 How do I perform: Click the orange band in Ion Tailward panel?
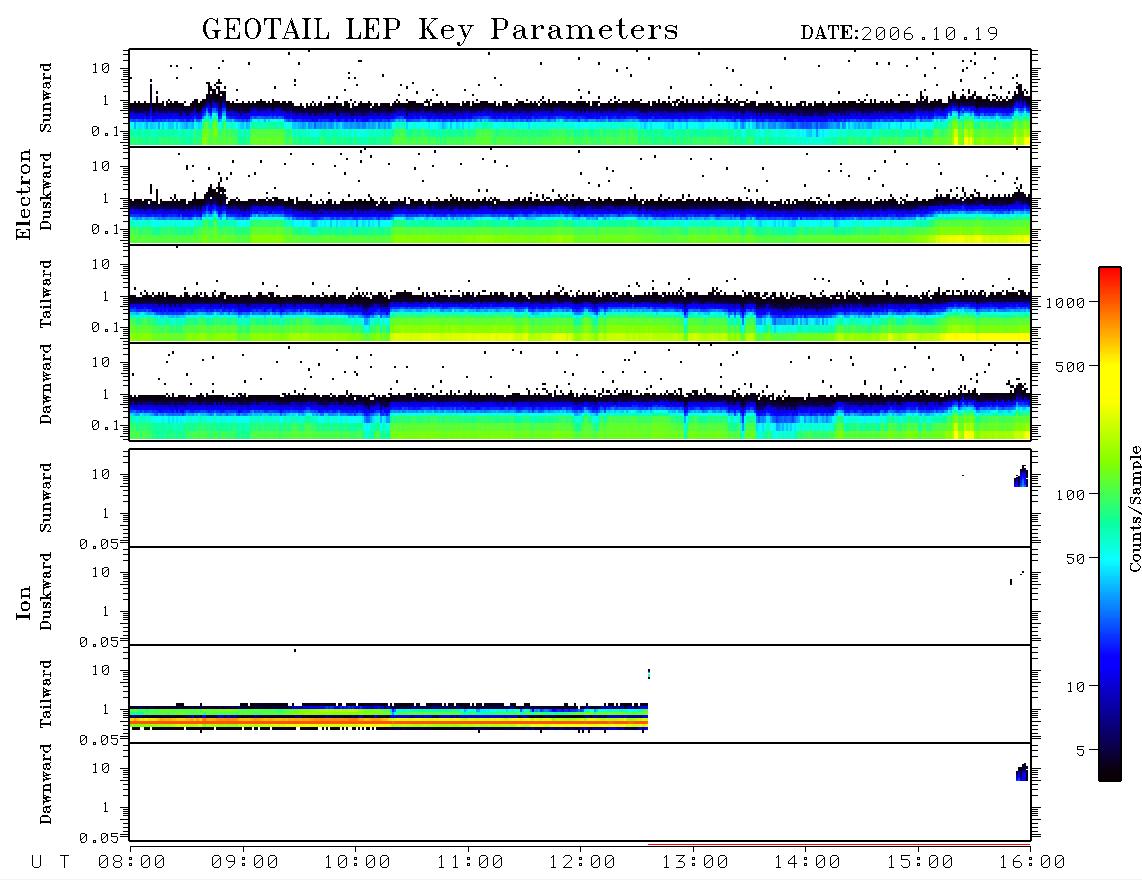pyautogui.click(x=388, y=723)
